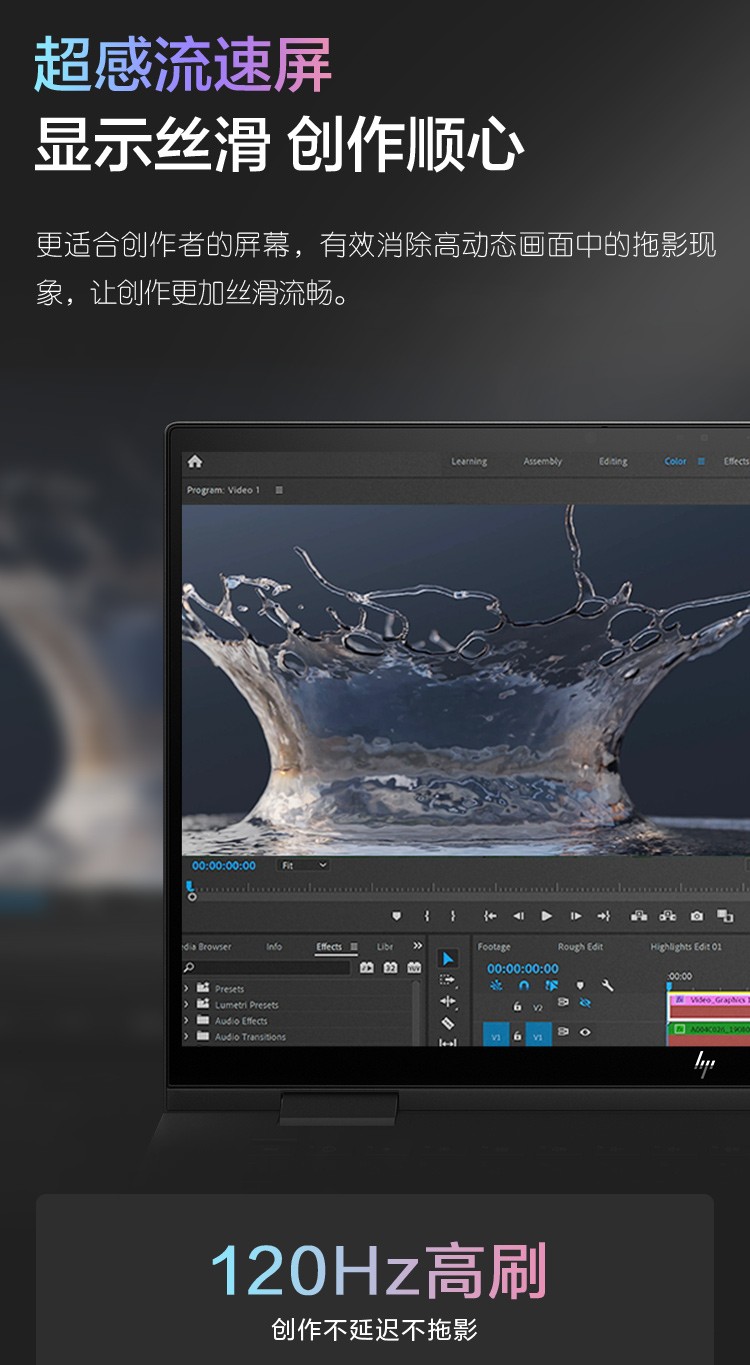
Task: Open the Program: Video 1 panel menu
Action: pos(279,490)
